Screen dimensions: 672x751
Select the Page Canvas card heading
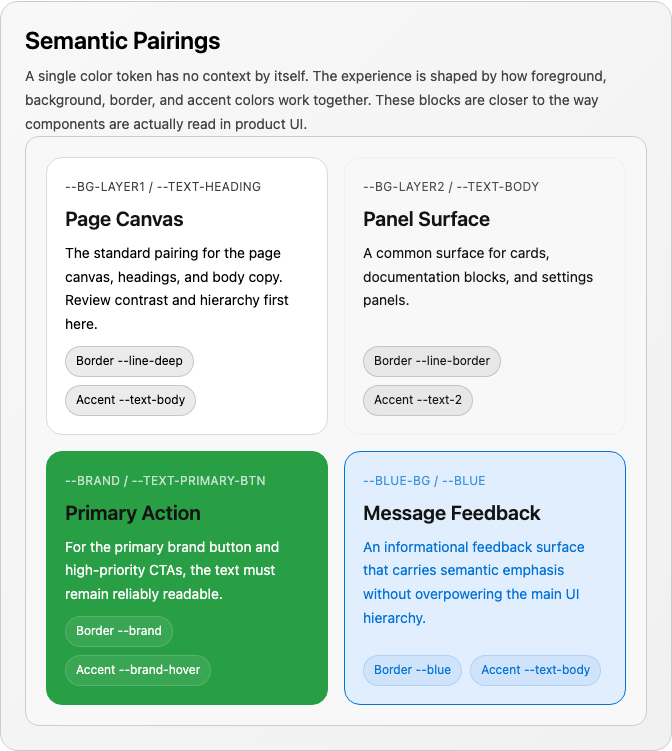tap(124, 219)
